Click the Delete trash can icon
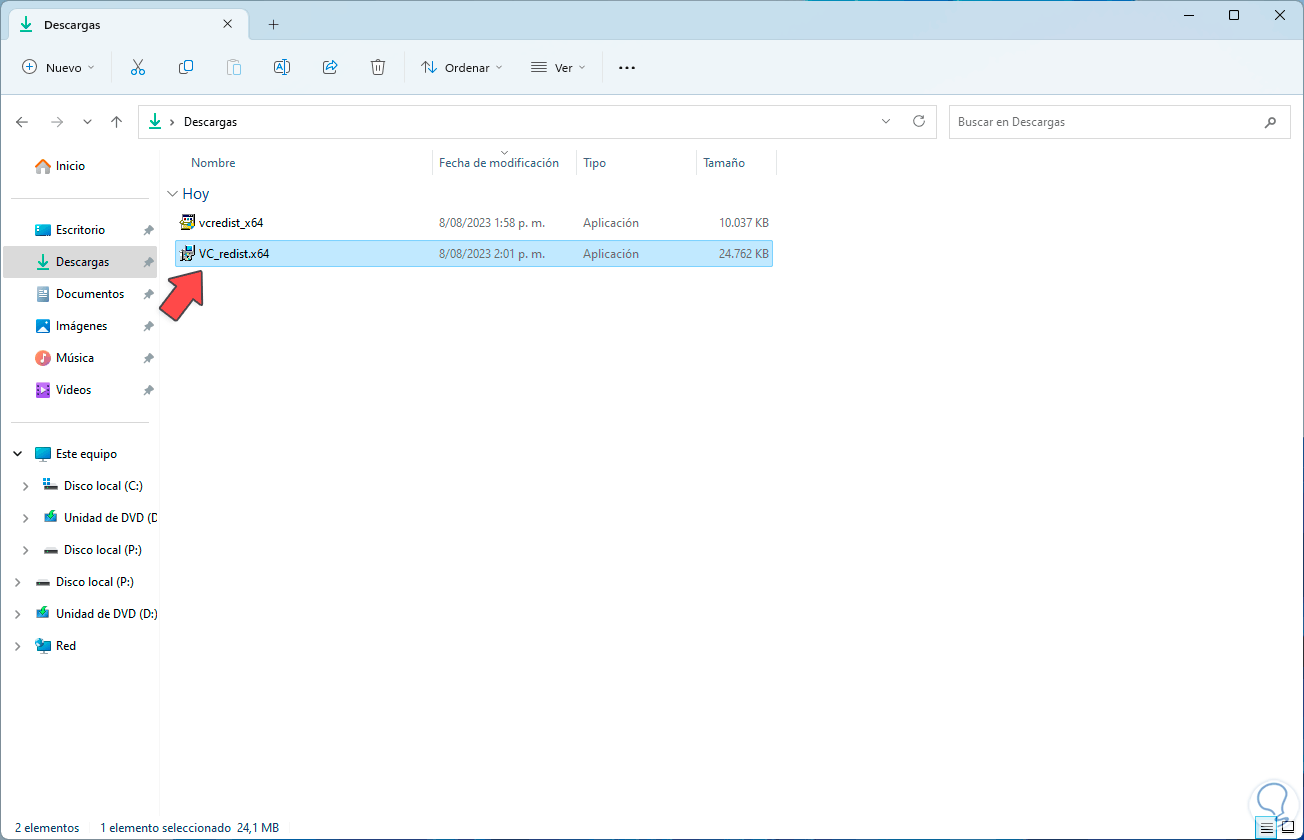Viewport: 1304px width, 840px height. point(378,67)
